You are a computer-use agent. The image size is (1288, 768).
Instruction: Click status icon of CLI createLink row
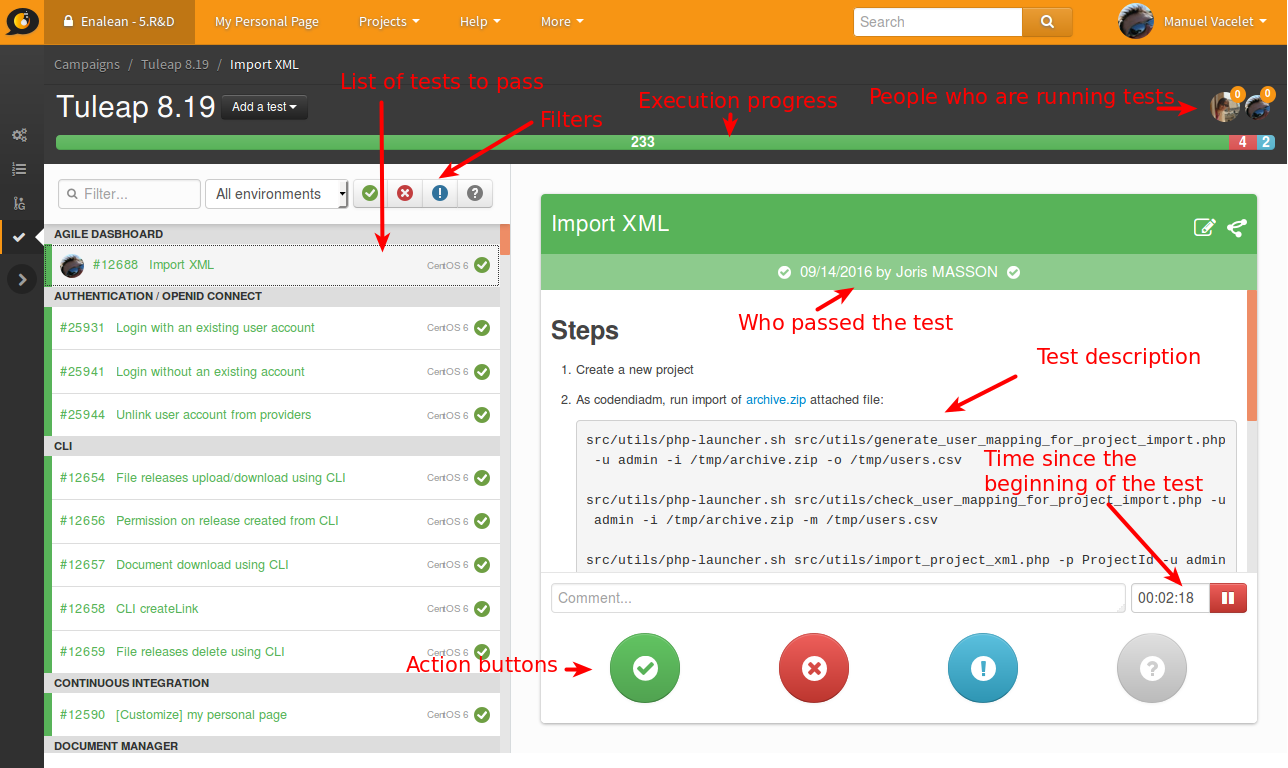click(x=482, y=609)
